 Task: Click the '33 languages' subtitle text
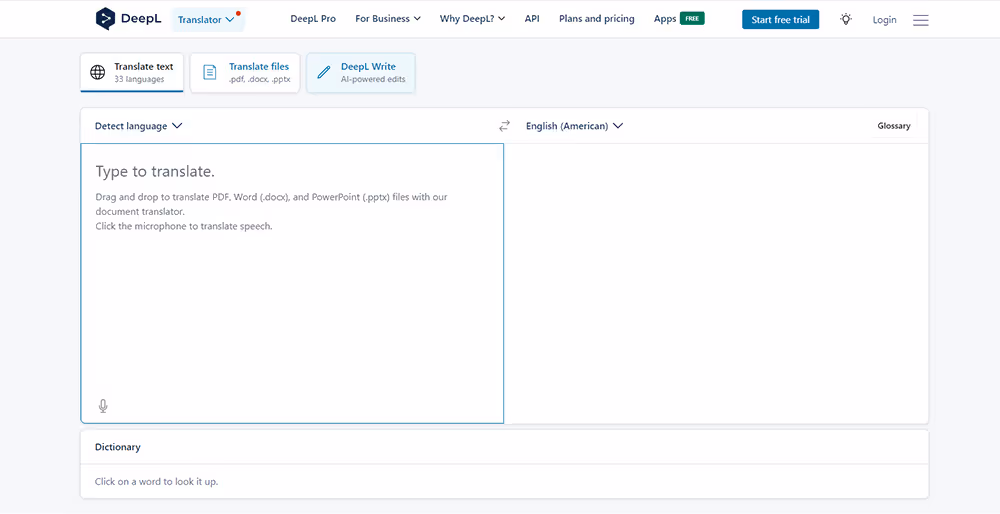pos(139,80)
